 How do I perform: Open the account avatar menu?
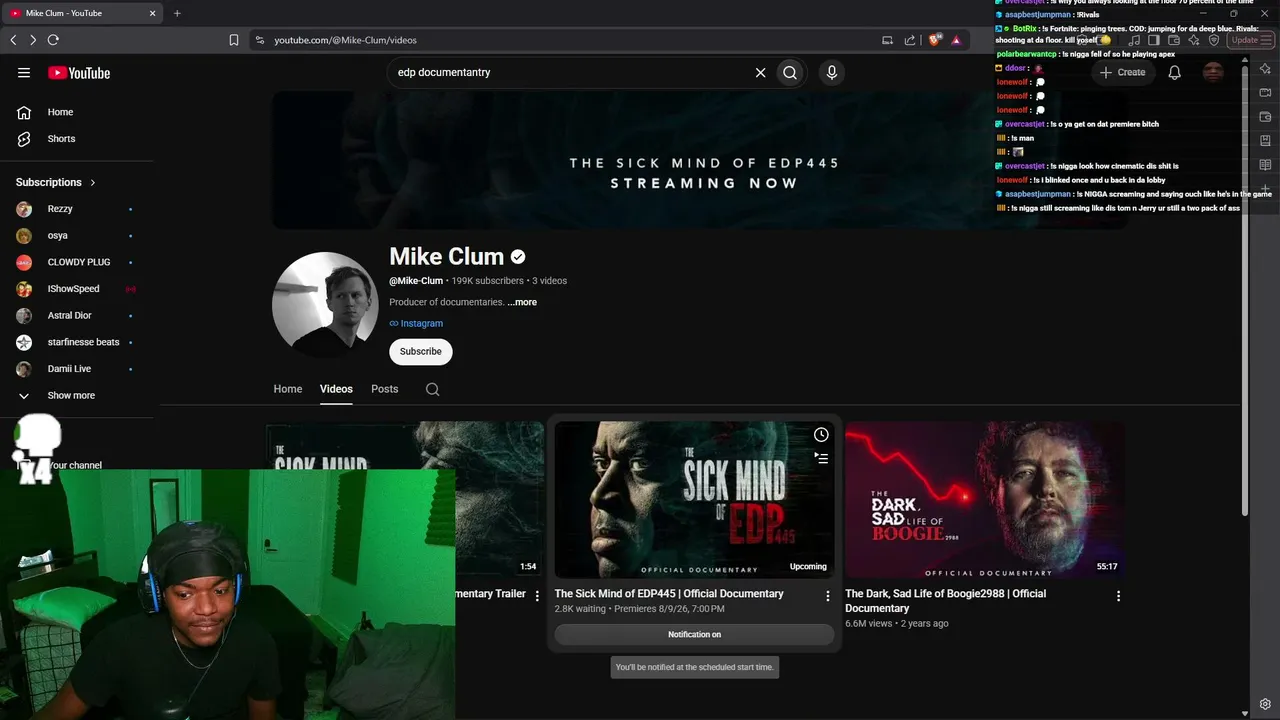[1213, 72]
